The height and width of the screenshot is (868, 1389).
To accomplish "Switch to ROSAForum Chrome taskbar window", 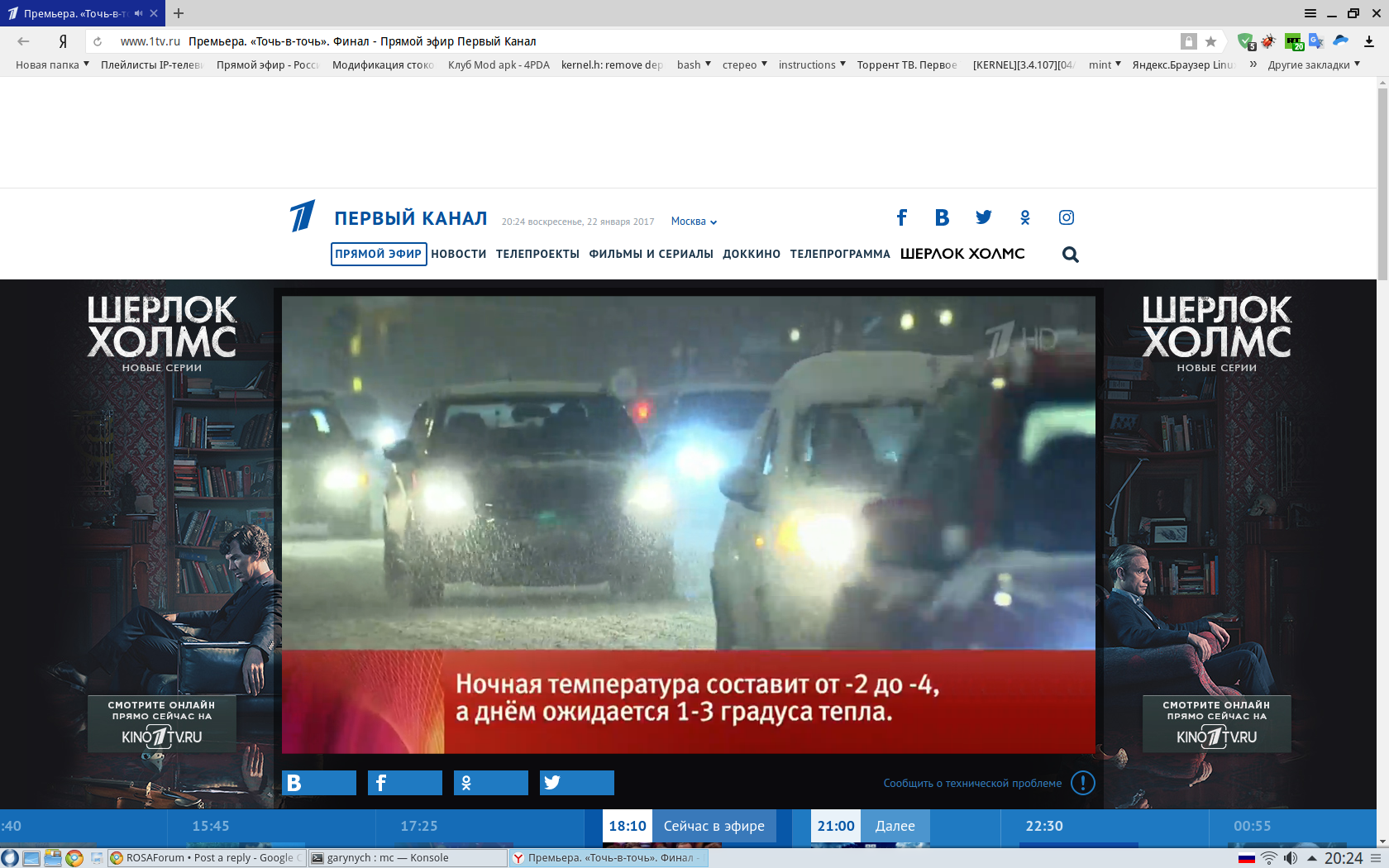I will click(x=207, y=858).
